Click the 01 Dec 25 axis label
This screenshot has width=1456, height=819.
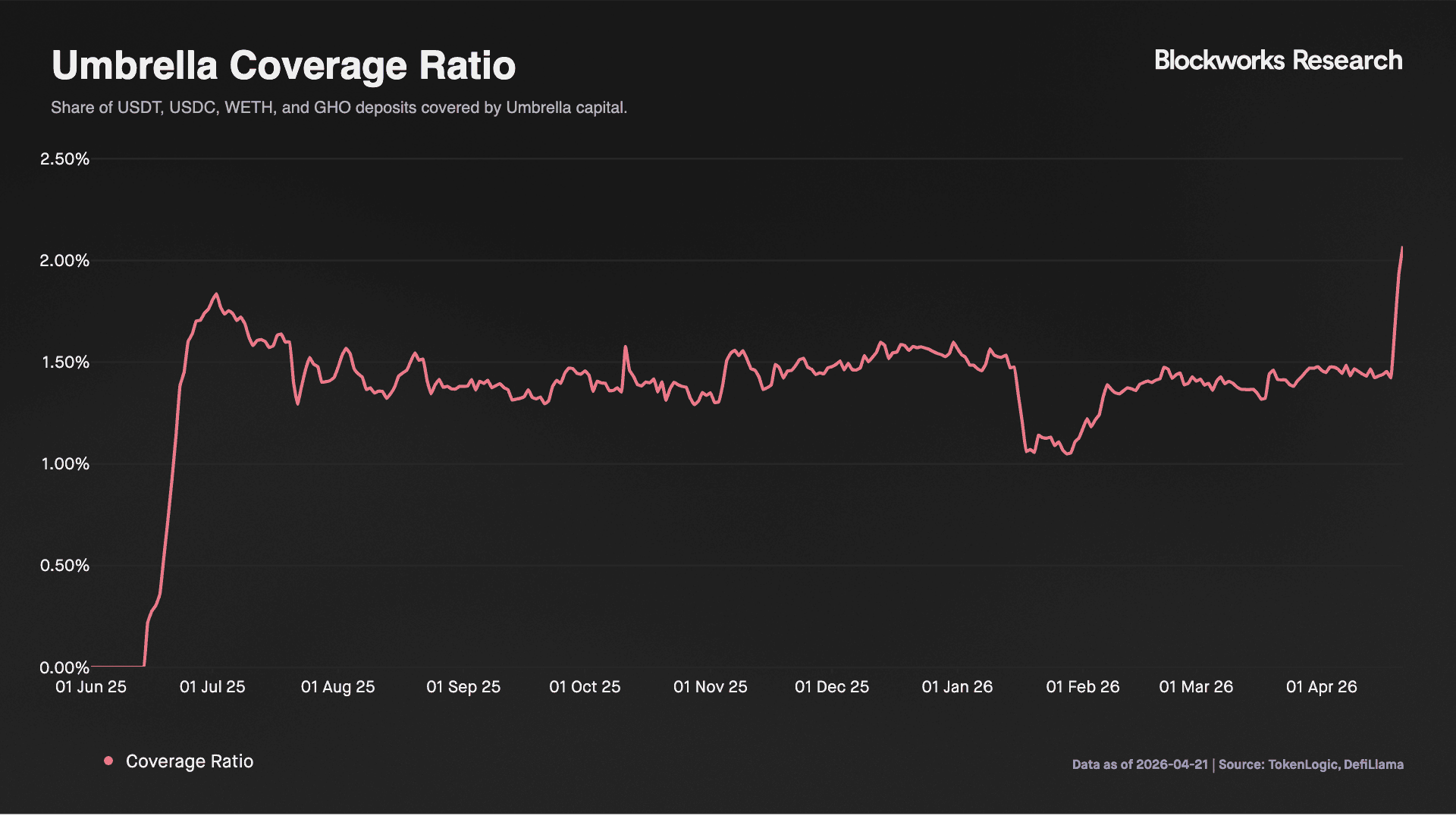point(832,687)
